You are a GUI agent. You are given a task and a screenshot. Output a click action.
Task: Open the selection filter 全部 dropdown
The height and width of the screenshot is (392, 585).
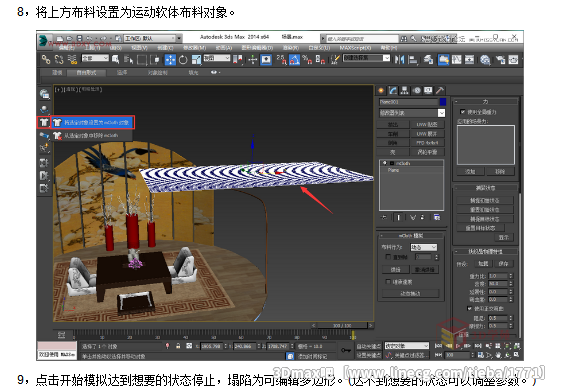point(95,58)
